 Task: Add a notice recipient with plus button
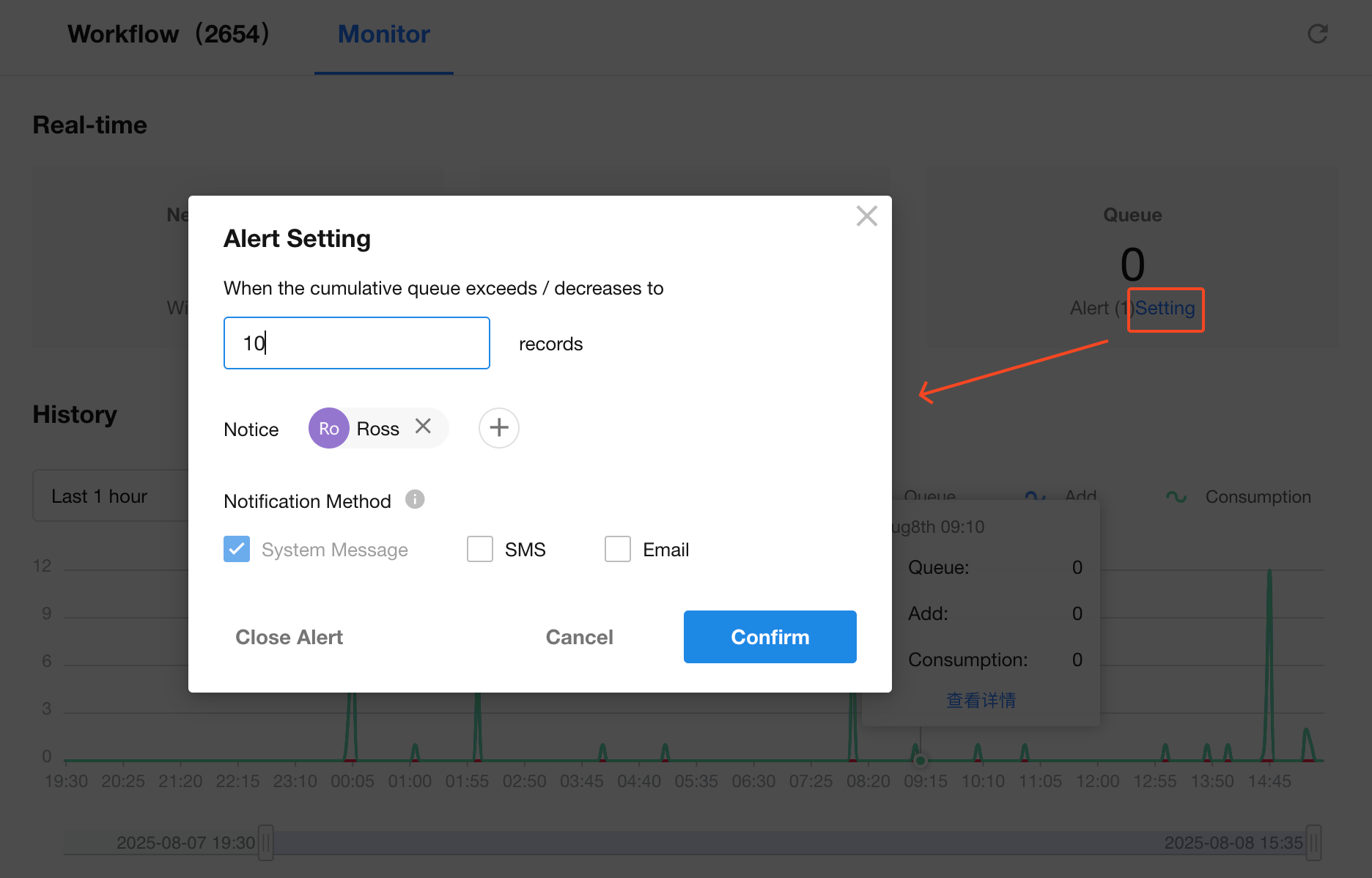(x=498, y=428)
